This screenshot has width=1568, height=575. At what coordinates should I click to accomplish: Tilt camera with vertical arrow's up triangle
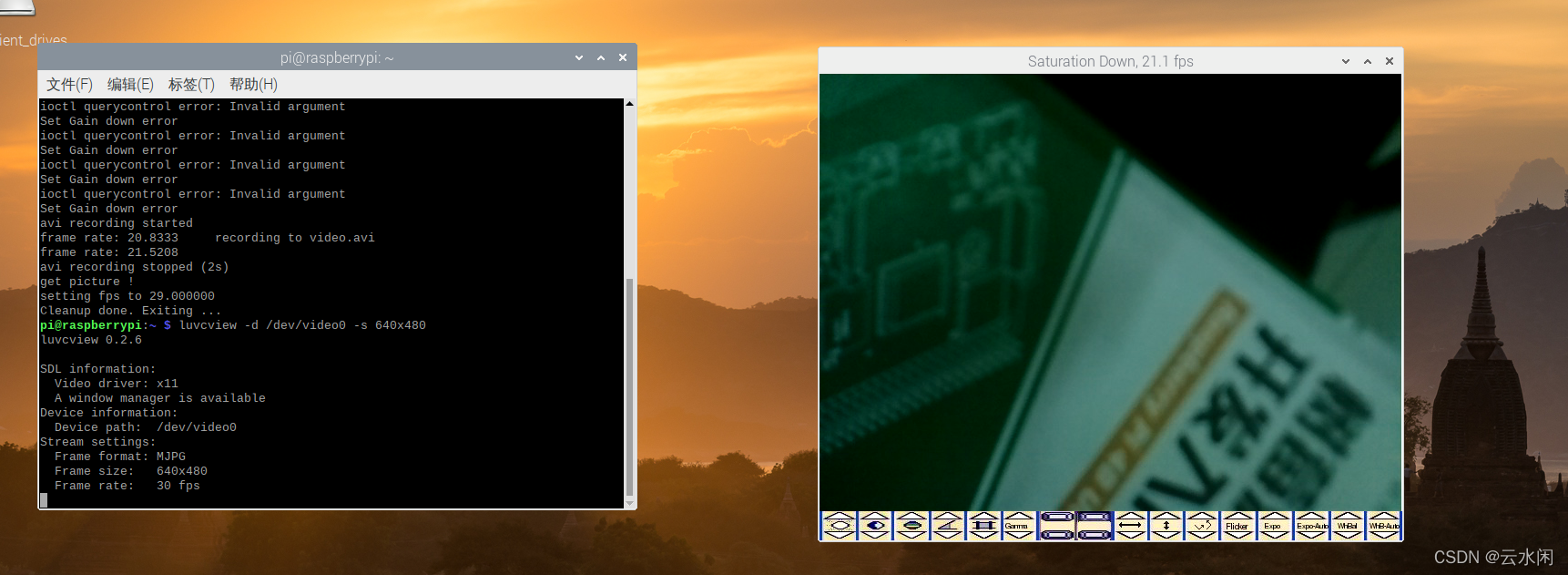click(x=1166, y=516)
